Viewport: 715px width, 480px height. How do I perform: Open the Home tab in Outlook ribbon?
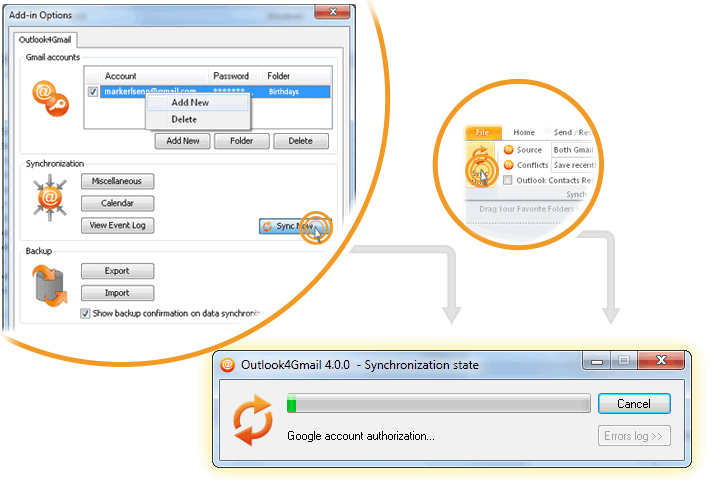(524, 132)
